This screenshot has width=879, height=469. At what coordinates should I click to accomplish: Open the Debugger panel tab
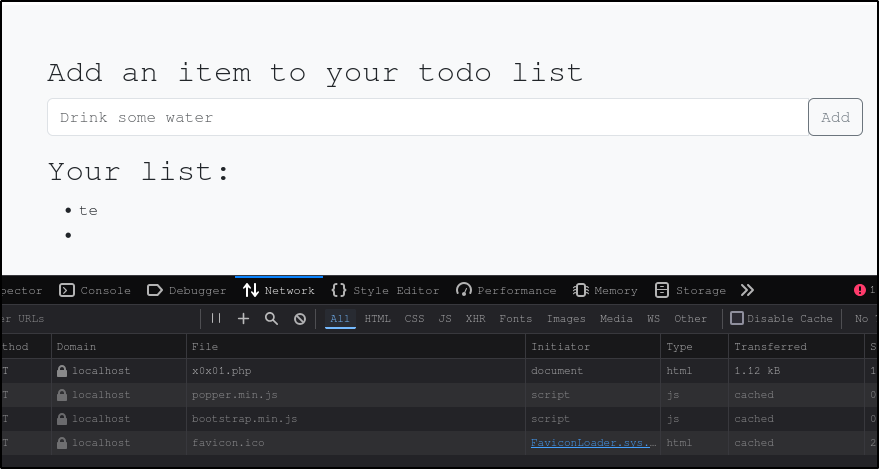pyautogui.click(x=187, y=290)
